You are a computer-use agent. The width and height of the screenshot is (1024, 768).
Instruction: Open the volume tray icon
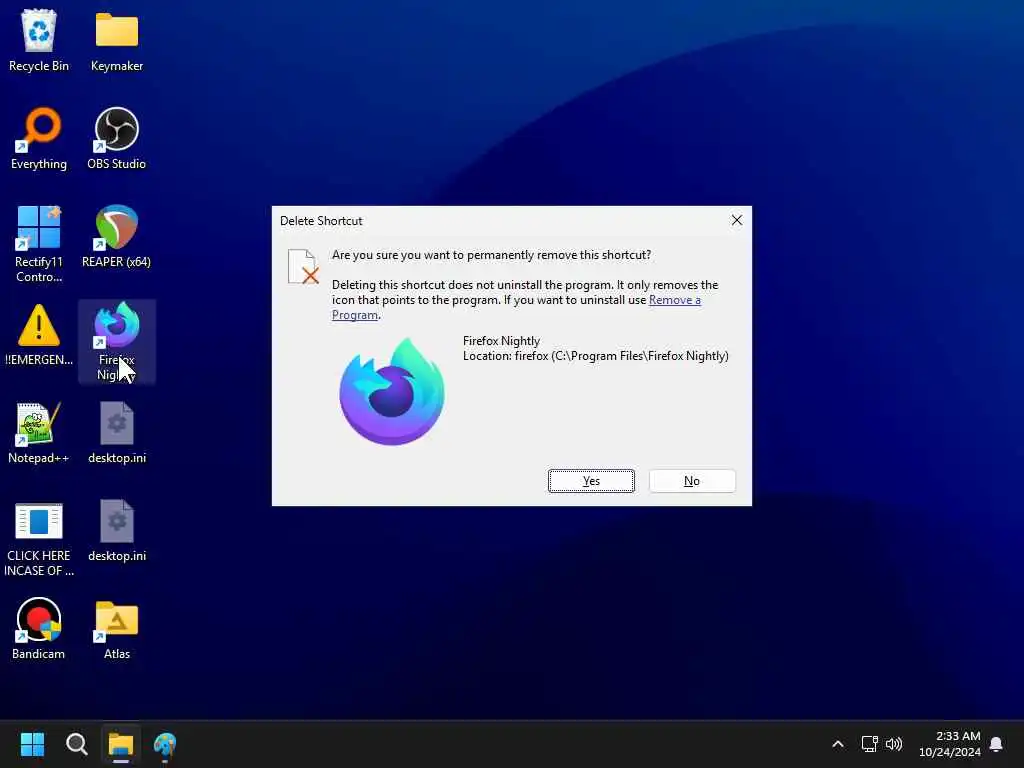click(x=894, y=744)
